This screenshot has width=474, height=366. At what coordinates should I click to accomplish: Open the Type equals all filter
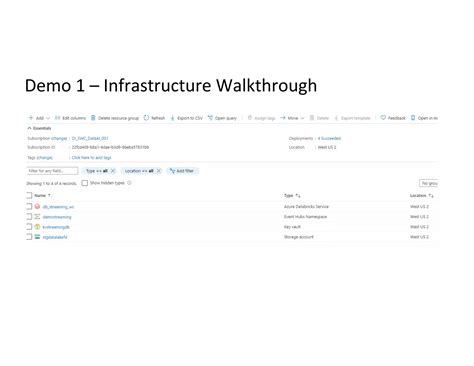pyautogui.click(x=97, y=171)
